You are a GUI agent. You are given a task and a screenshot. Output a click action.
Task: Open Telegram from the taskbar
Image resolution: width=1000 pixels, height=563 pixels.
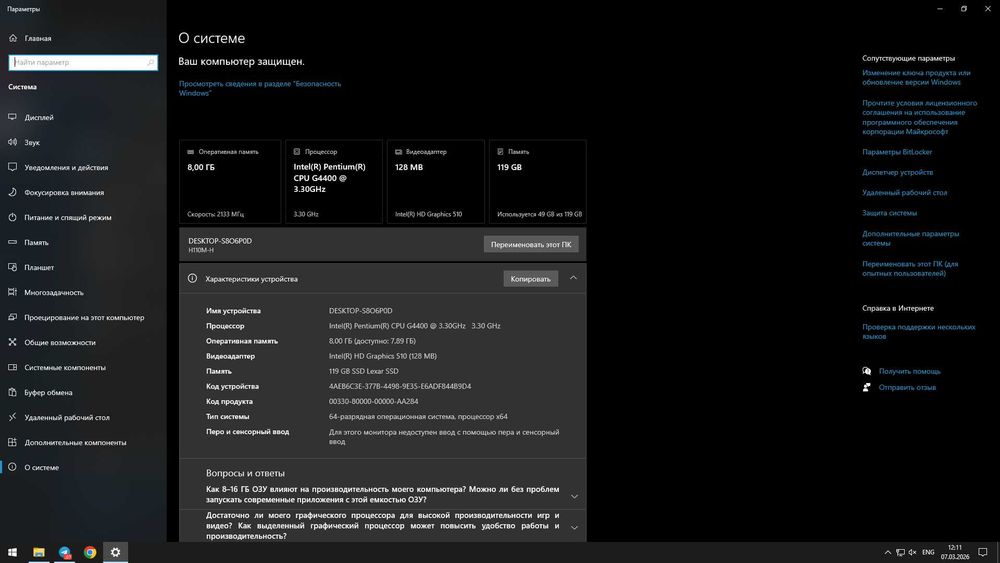(64, 552)
